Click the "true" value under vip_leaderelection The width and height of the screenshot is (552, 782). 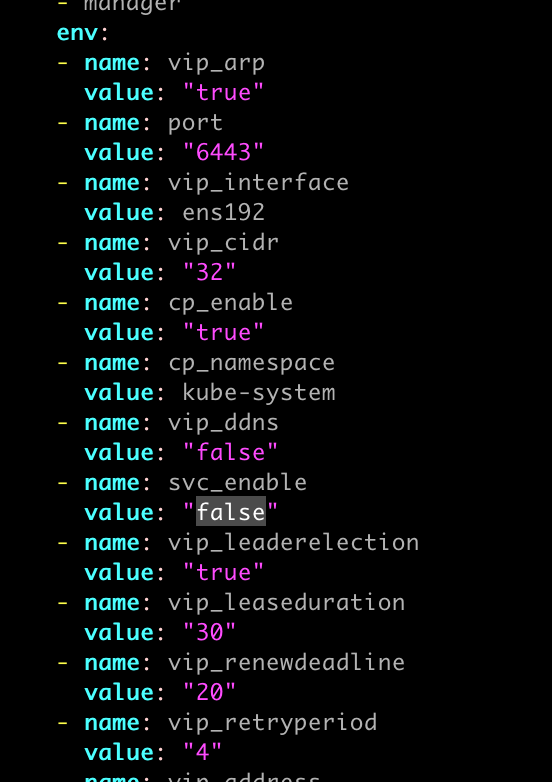tap(223, 572)
